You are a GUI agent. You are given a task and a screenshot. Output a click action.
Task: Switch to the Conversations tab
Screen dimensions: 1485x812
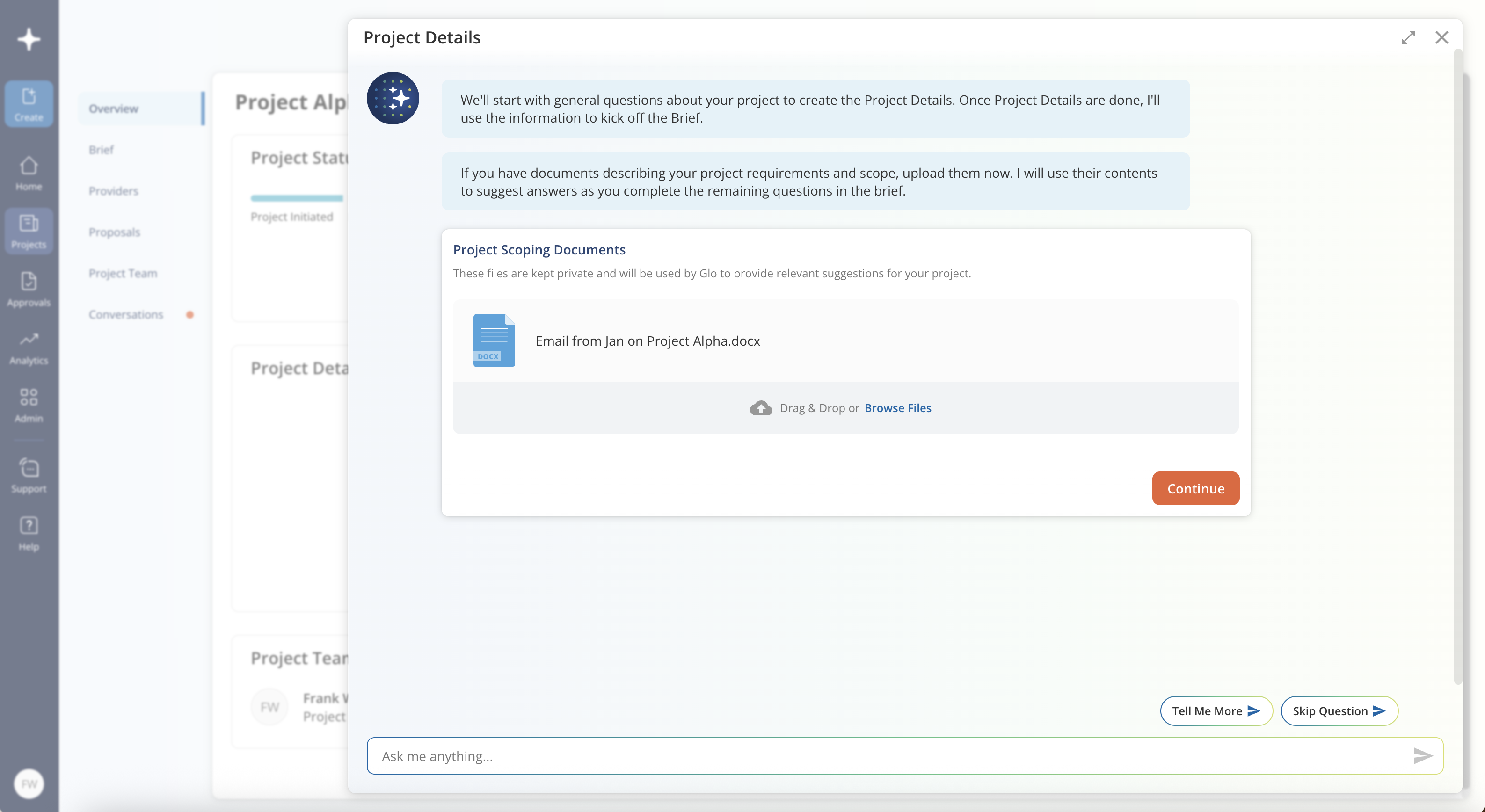pyautogui.click(x=126, y=315)
